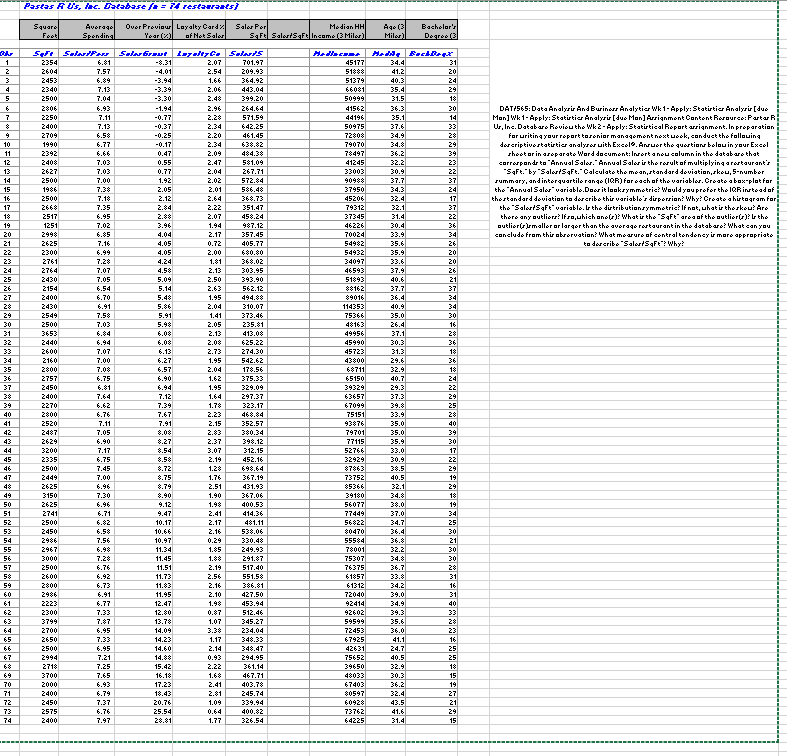Click the italic 'Sales/Pers' variable name

[86, 54]
